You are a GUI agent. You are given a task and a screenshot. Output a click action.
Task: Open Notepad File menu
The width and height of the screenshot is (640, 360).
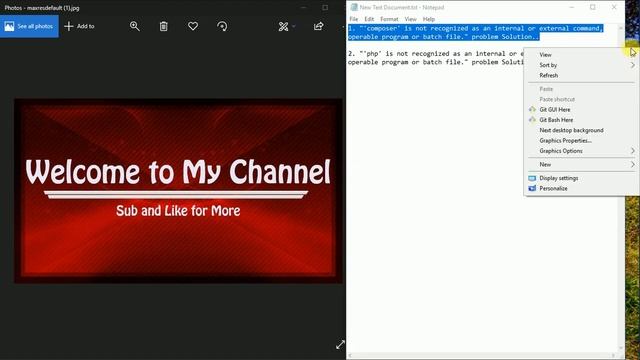tap(353, 19)
